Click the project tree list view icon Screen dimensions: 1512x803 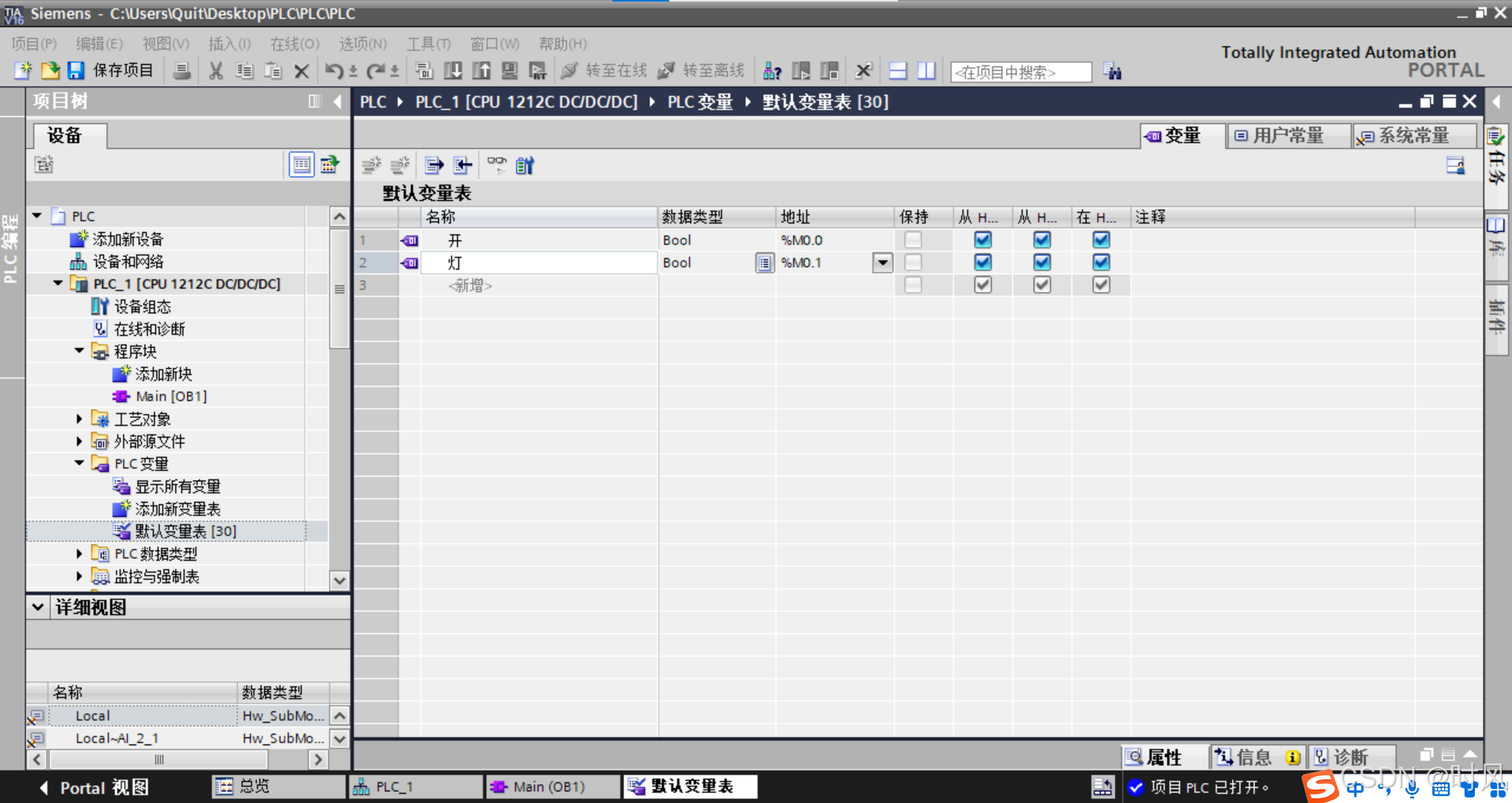pos(301,164)
